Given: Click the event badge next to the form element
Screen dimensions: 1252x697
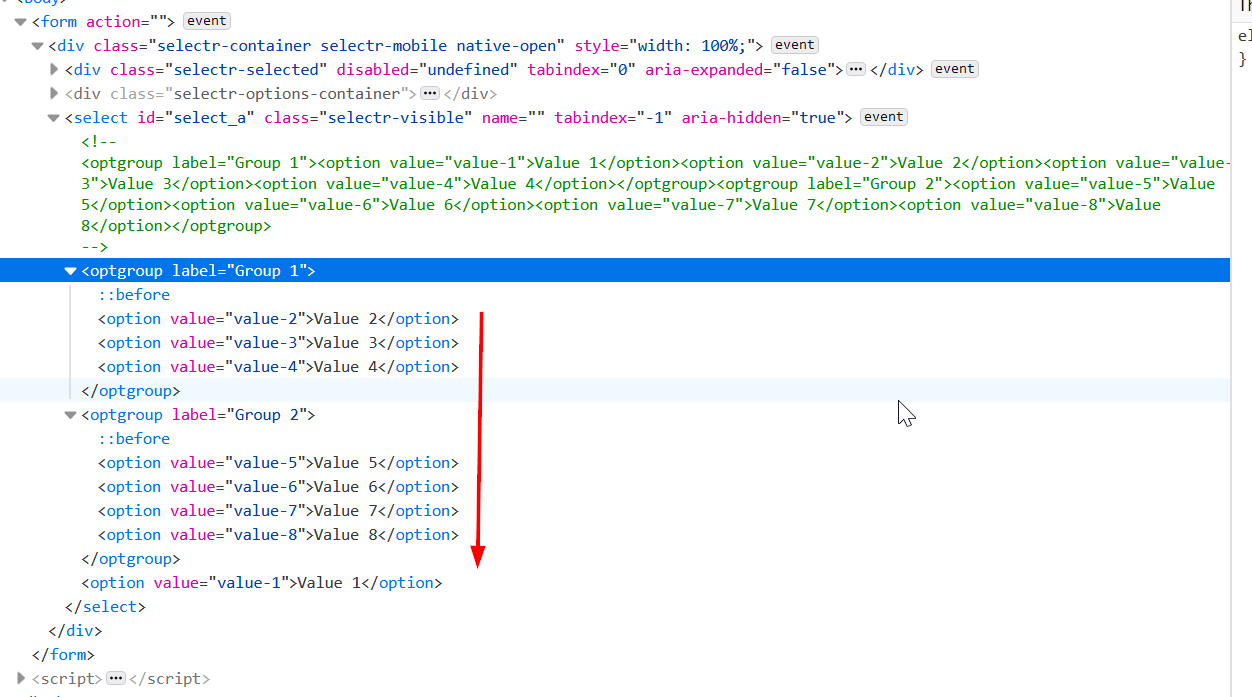Looking at the screenshot, I should pos(206,20).
